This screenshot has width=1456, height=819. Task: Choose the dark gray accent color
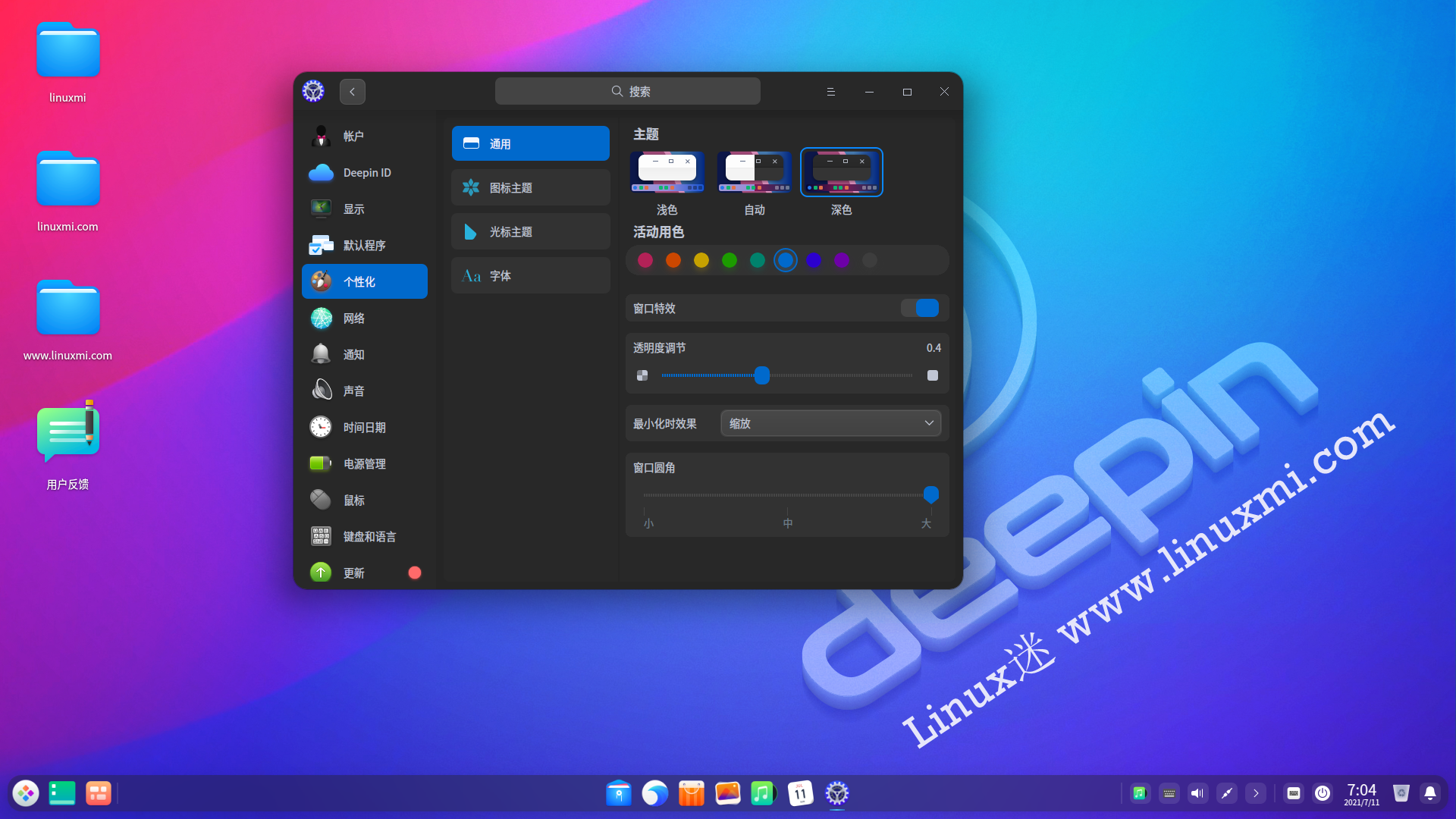[870, 260]
